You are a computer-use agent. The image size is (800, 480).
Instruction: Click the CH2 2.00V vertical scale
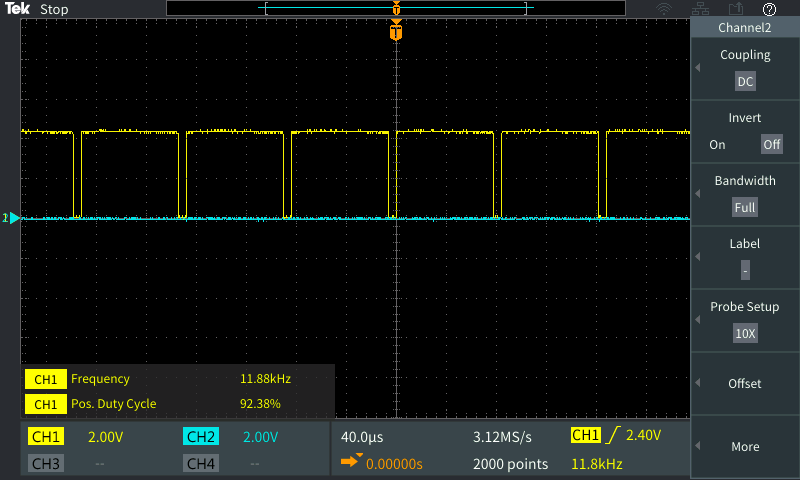coord(260,437)
